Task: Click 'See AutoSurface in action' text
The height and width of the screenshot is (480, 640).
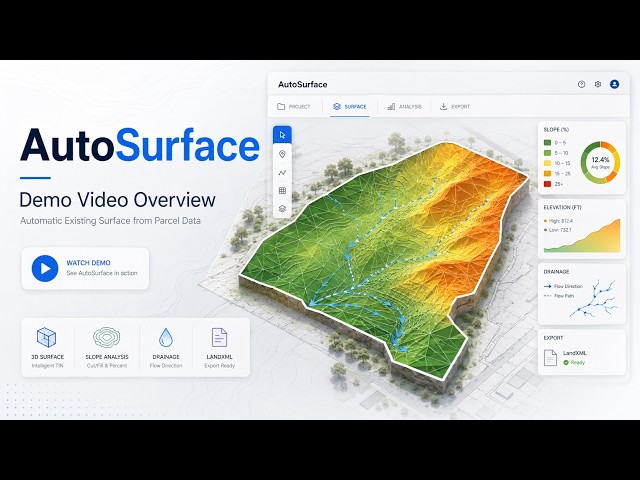Action: point(102,273)
